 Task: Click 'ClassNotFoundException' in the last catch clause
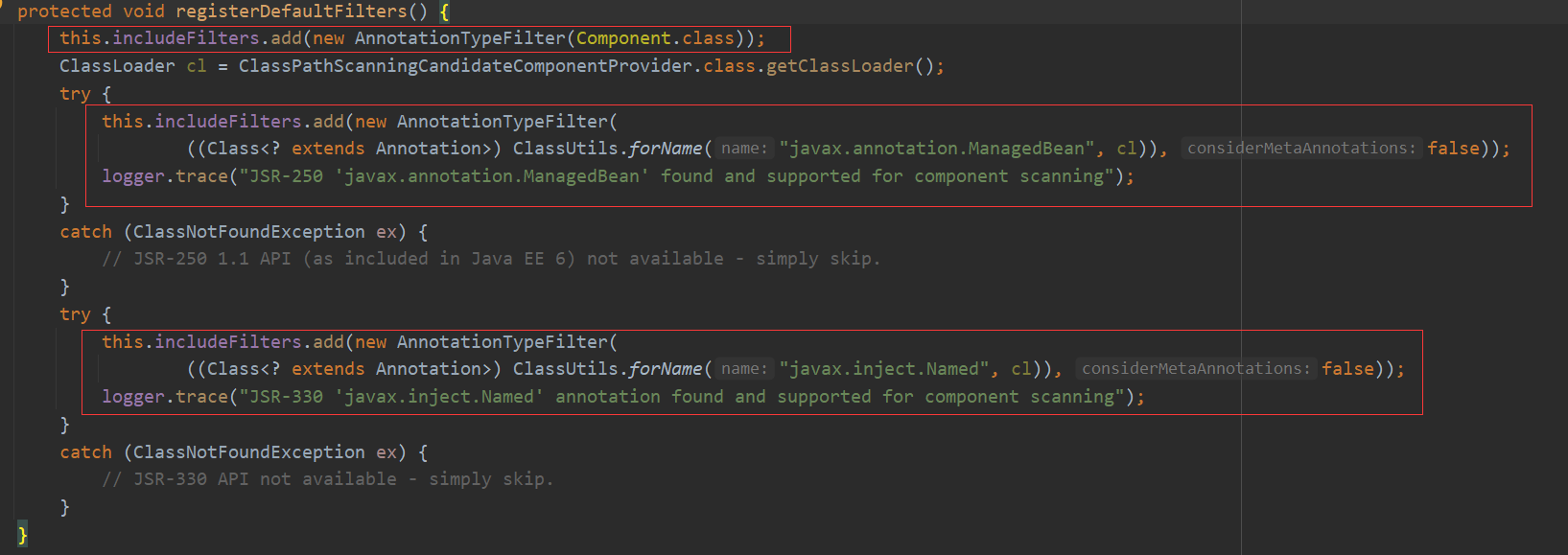249,452
